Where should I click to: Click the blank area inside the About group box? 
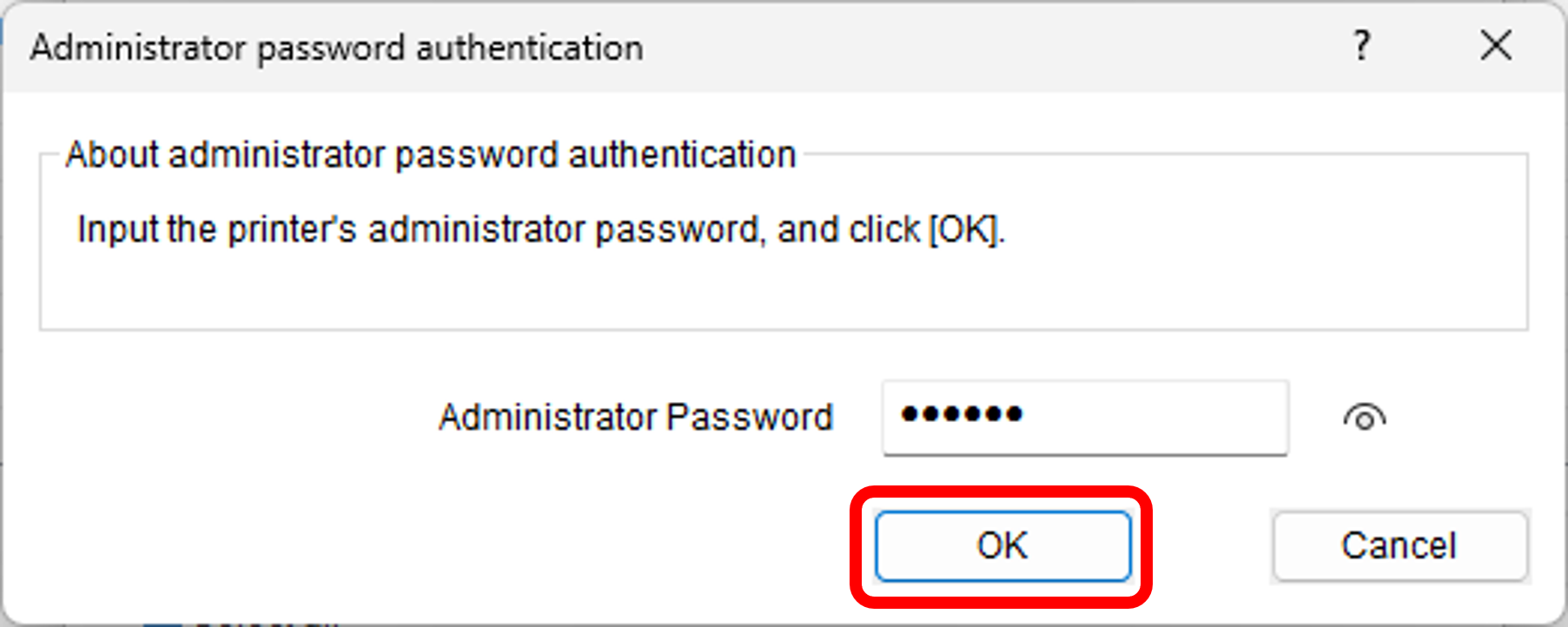[782, 291]
